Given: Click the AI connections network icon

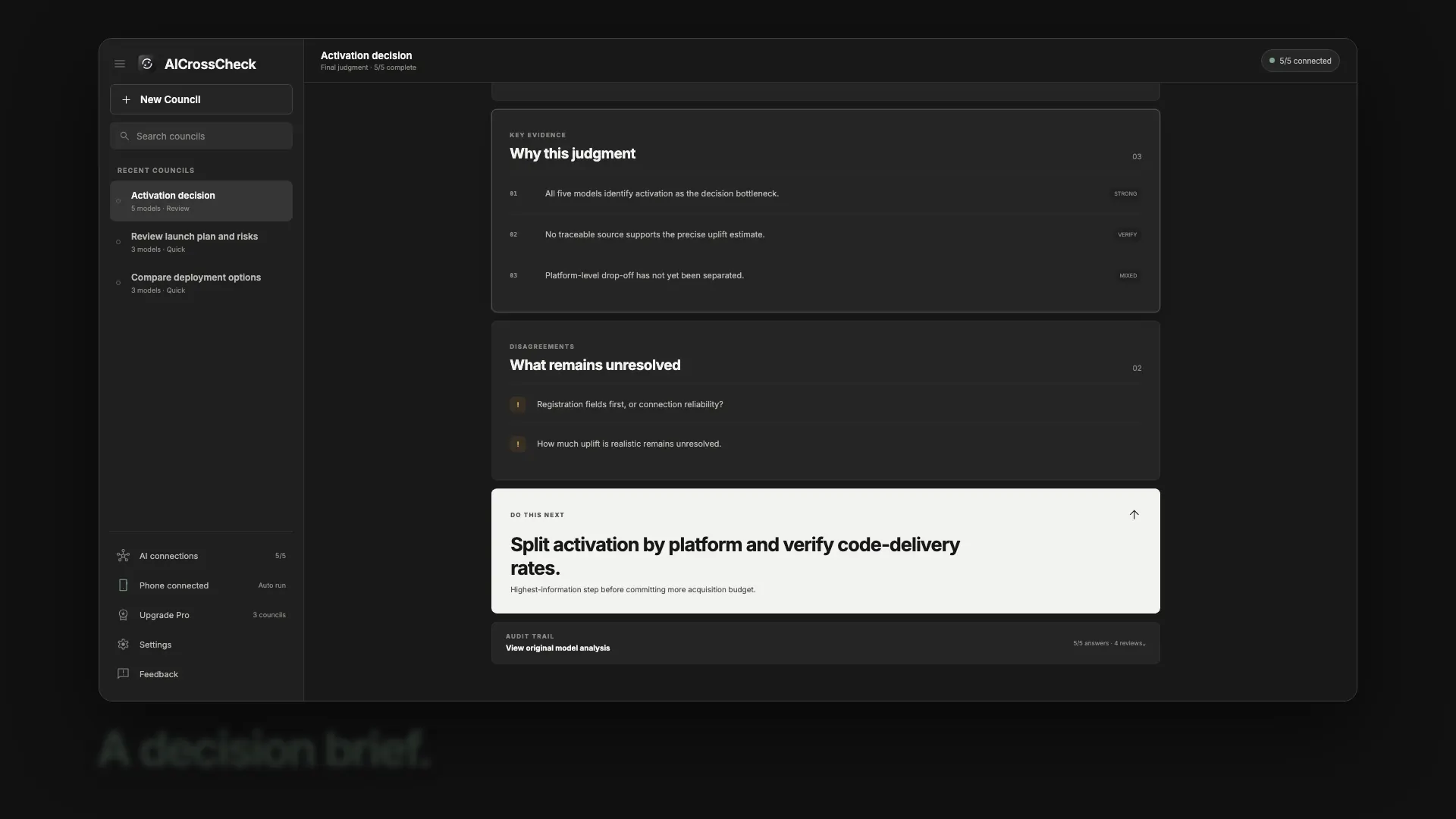Looking at the screenshot, I should point(123,556).
